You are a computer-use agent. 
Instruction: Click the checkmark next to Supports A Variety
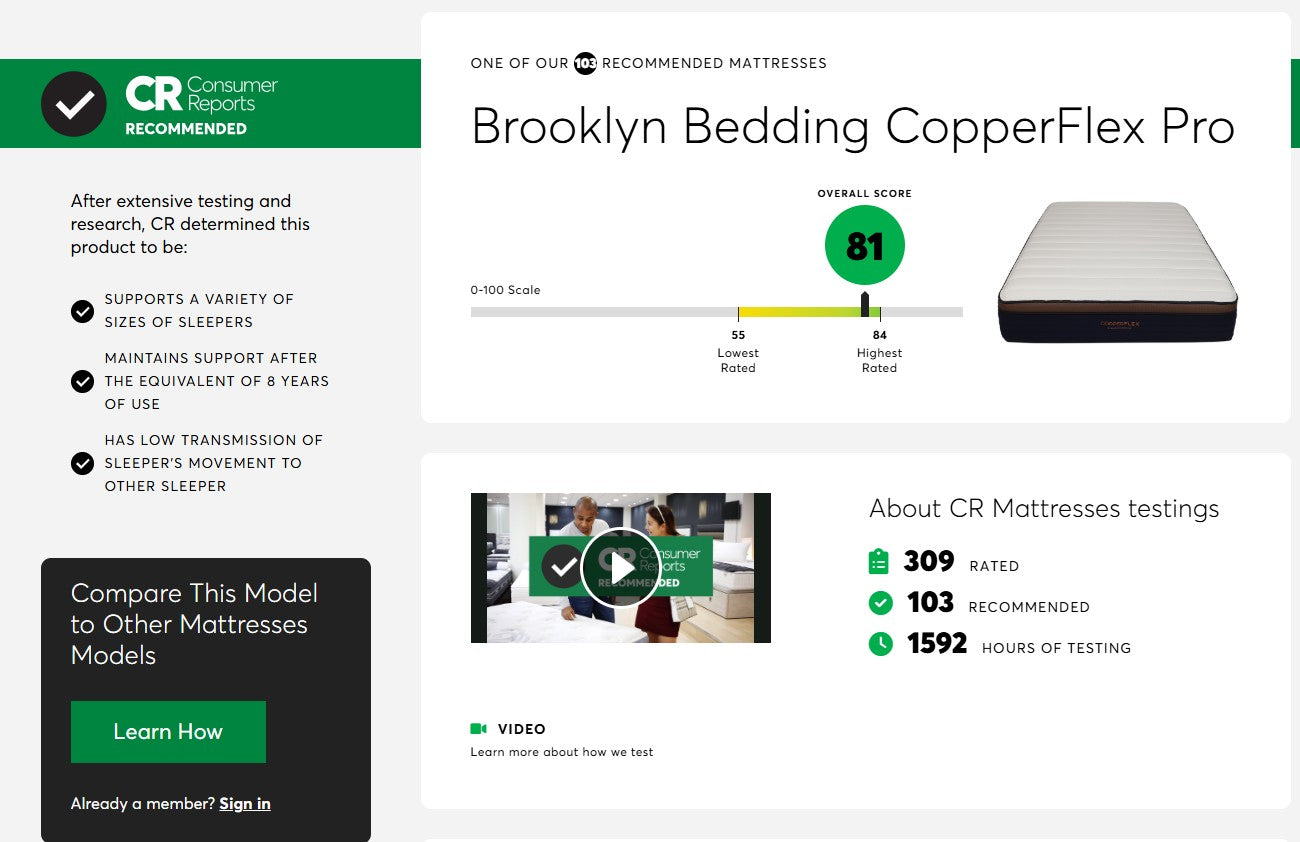point(83,311)
